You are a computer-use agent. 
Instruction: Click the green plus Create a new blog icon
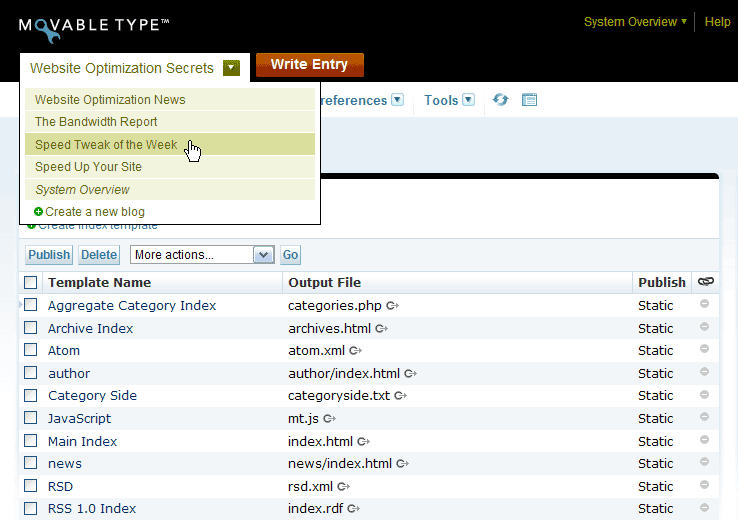(39, 212)
